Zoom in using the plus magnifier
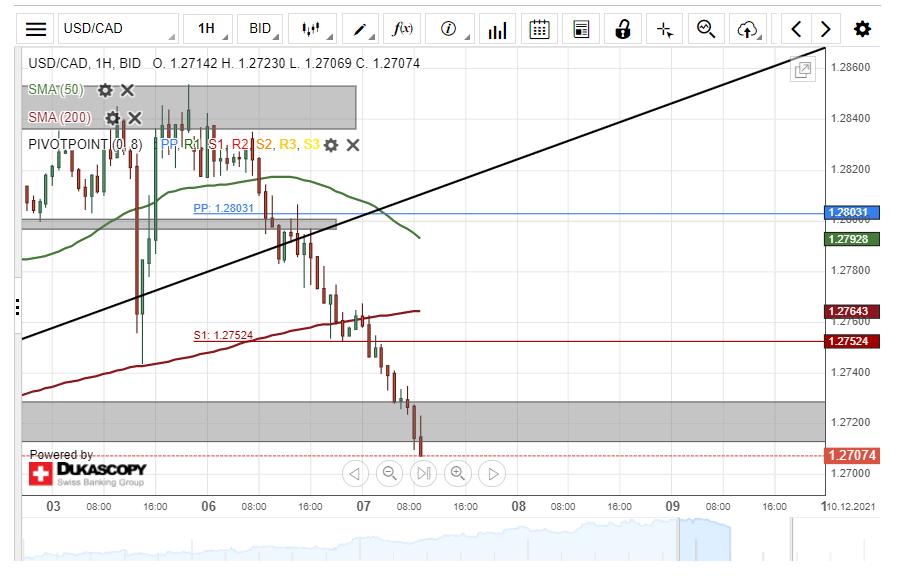Image resolution: width=899 pixels, height=575 pixels. [x=458, y=474]
